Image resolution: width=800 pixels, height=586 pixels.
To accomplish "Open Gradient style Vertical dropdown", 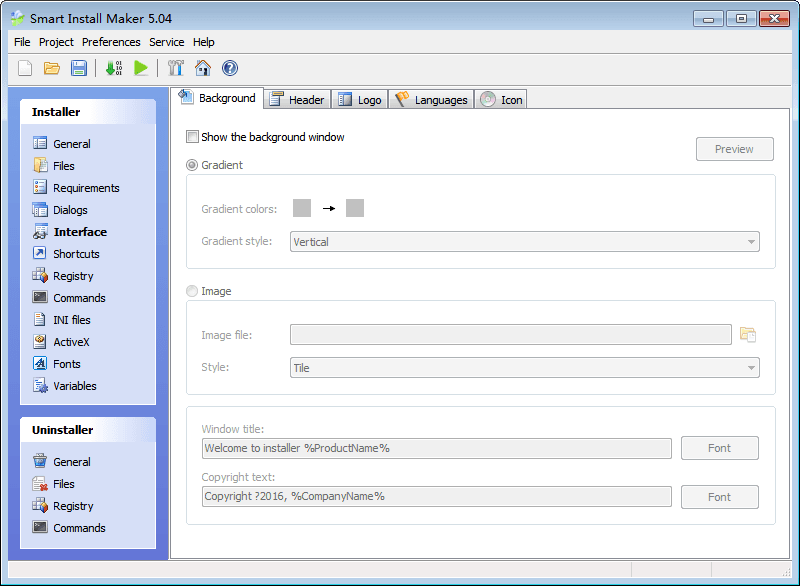I will tap(524, 242).
